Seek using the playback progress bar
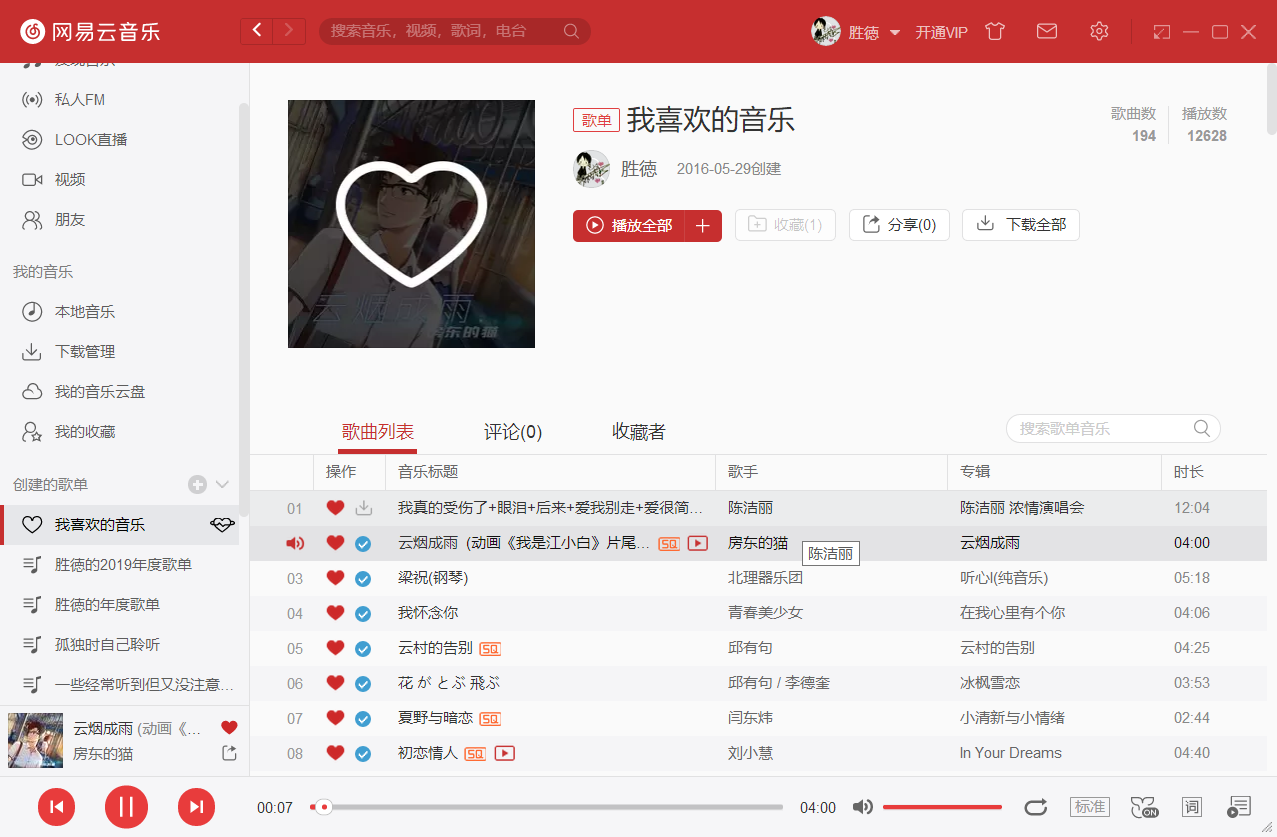The height and width of the screenshot is (837, 1277). tap(550, 806)
